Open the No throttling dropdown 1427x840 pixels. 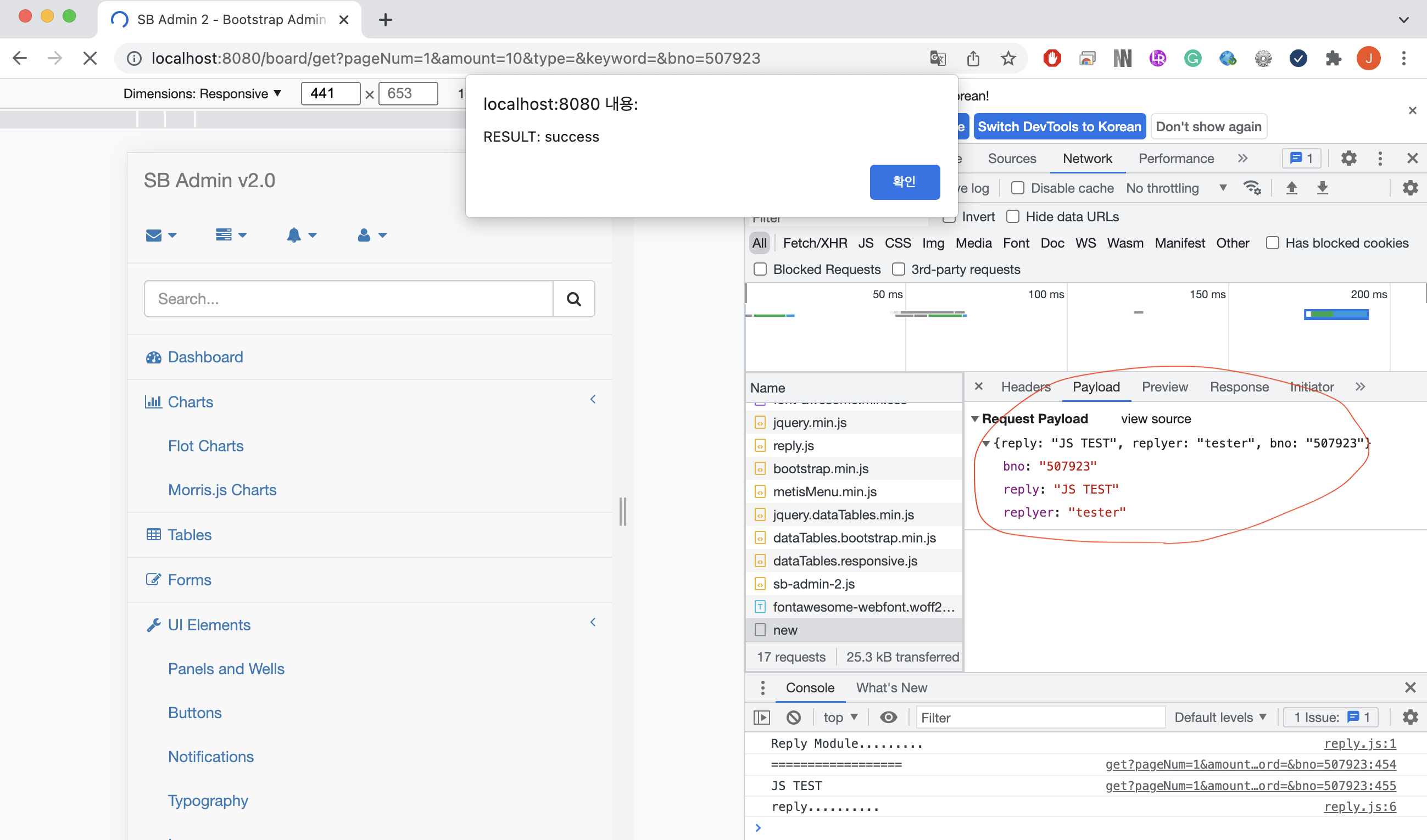click(x=1175, y=188)
